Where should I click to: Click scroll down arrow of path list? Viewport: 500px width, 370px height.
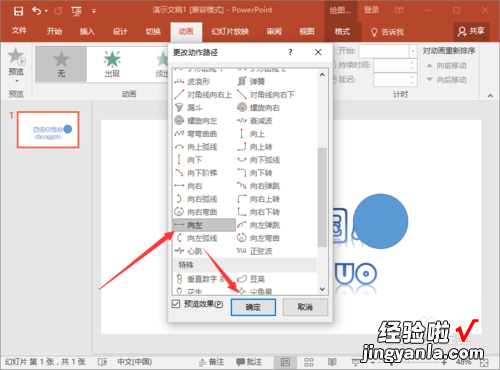[322, 289]
